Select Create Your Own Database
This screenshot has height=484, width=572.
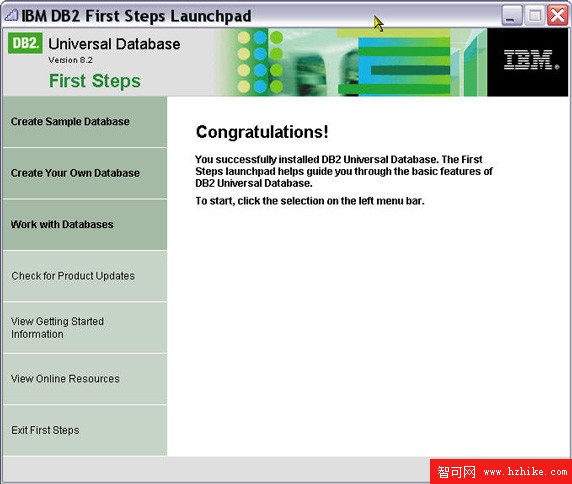(85, 173)
